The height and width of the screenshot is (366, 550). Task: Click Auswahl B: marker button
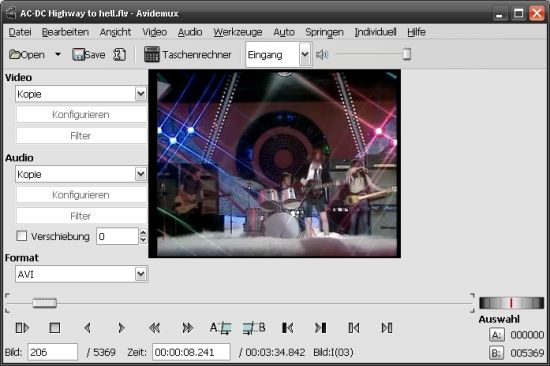497,353
